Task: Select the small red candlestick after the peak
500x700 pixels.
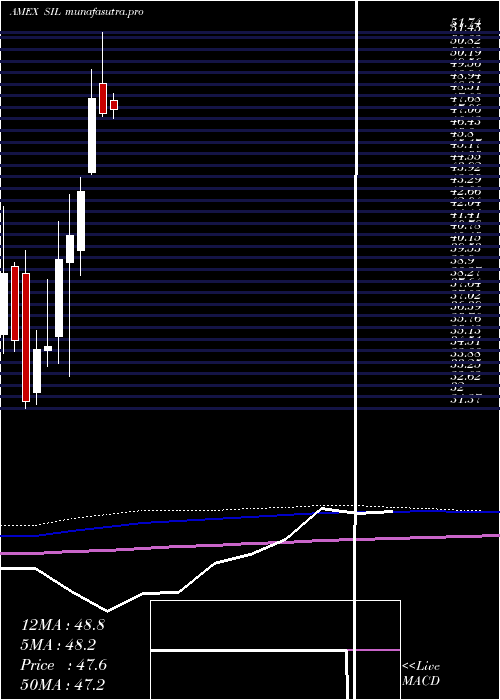Action: click(x=114, y=105)
